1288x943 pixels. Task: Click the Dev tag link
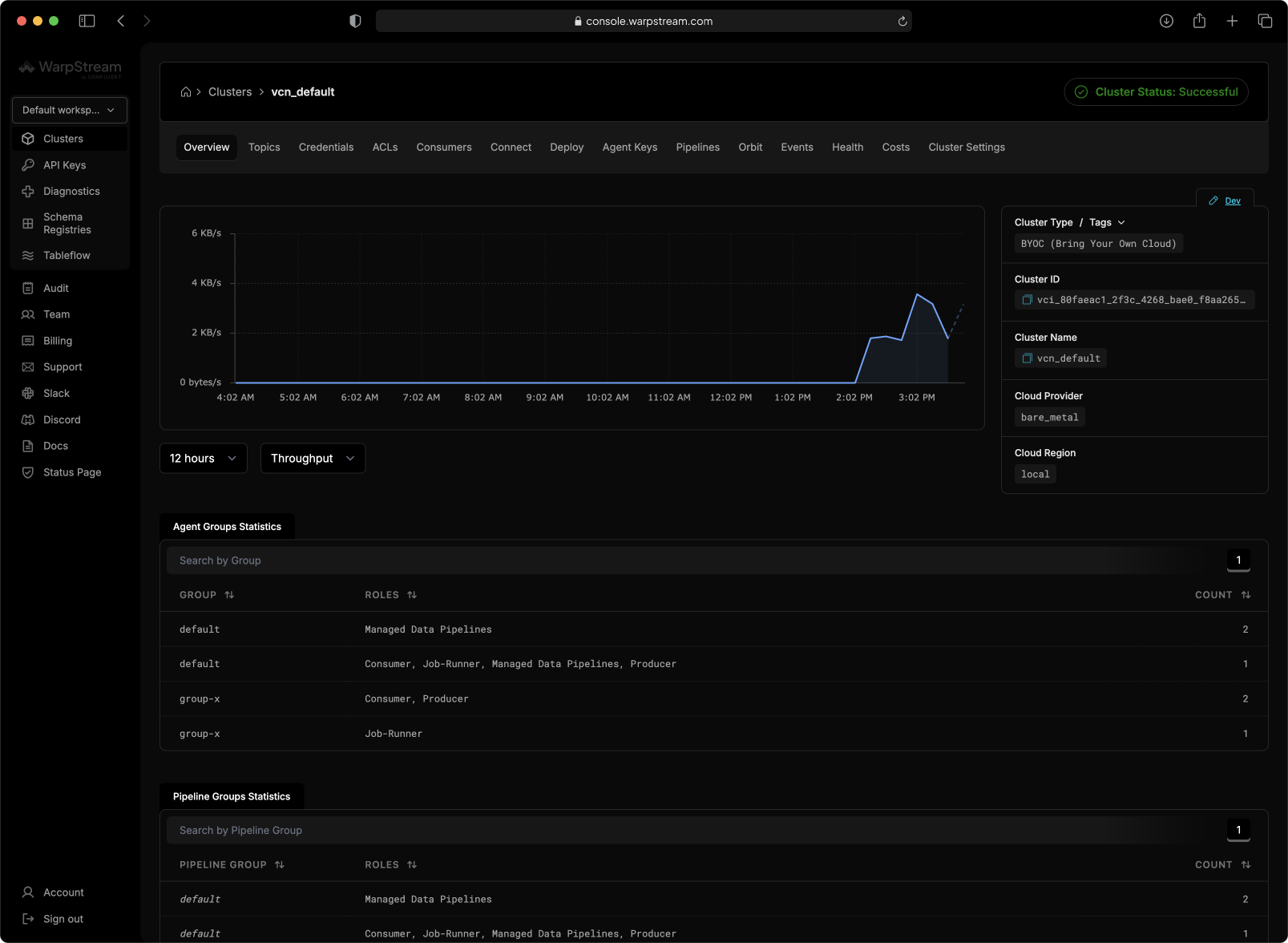point(1233,201)
